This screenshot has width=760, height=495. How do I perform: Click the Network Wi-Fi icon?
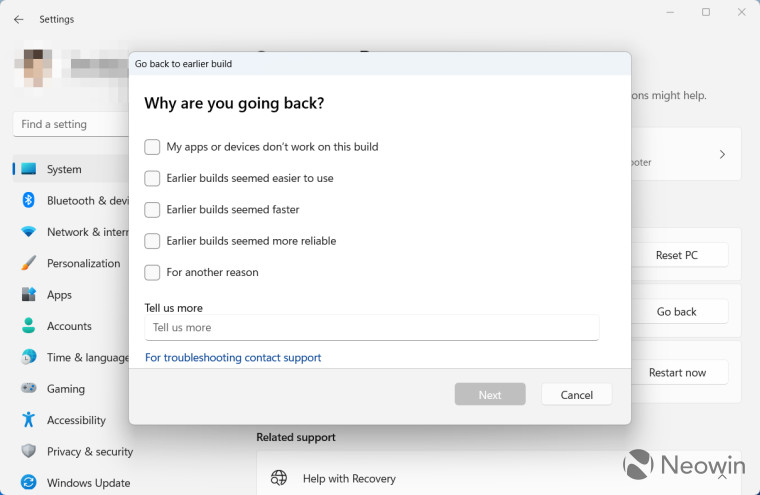coord(29,232)
